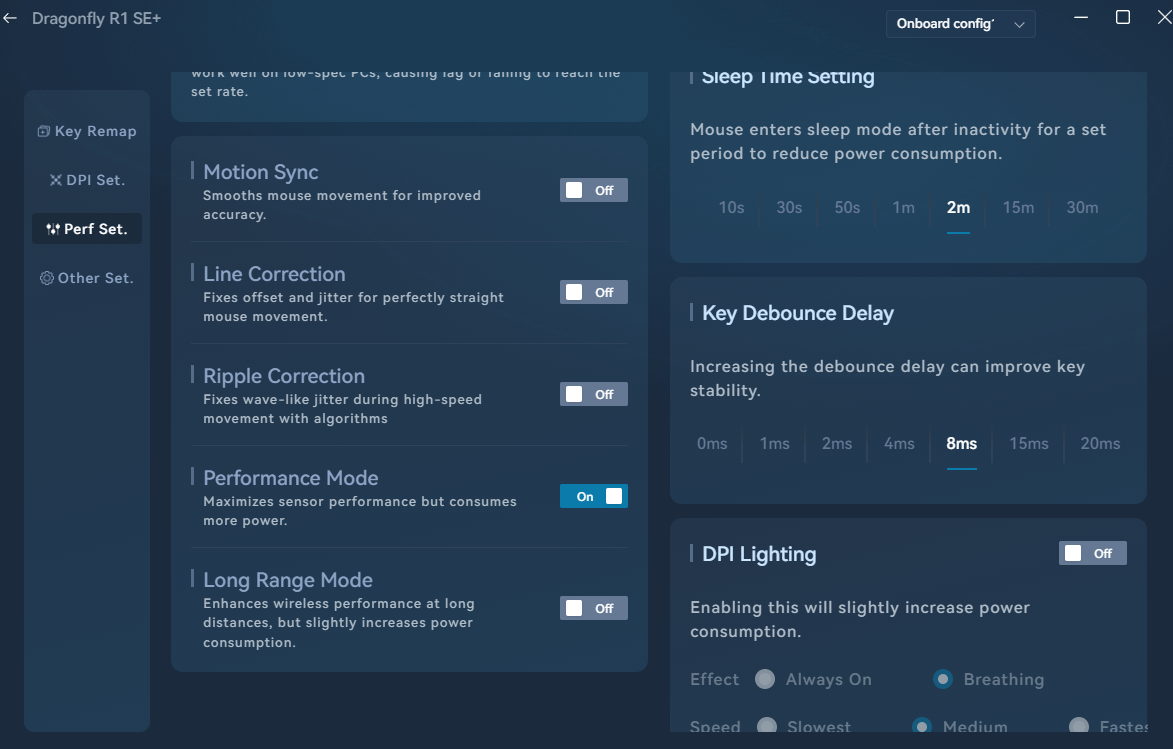Screen dimensions: 1173x749
Task: Open Key Remap settings
Action: [87, 131]
